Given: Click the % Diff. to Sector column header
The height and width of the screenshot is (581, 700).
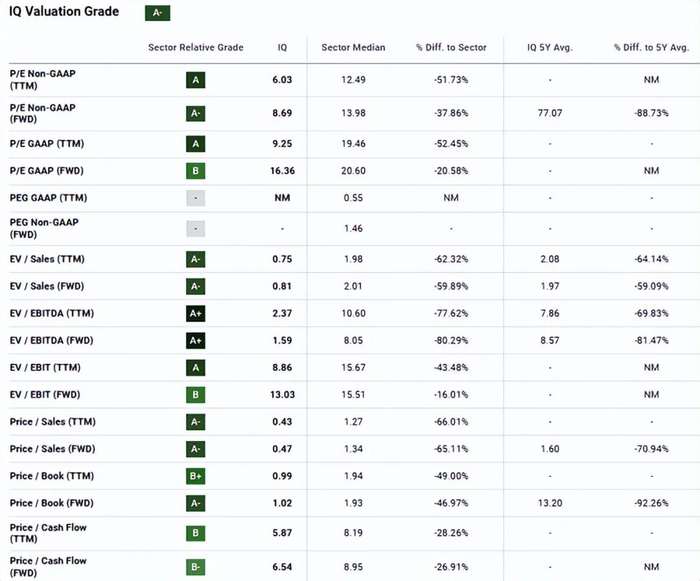Looking at the screenshot, I should [x=450, y=48].
